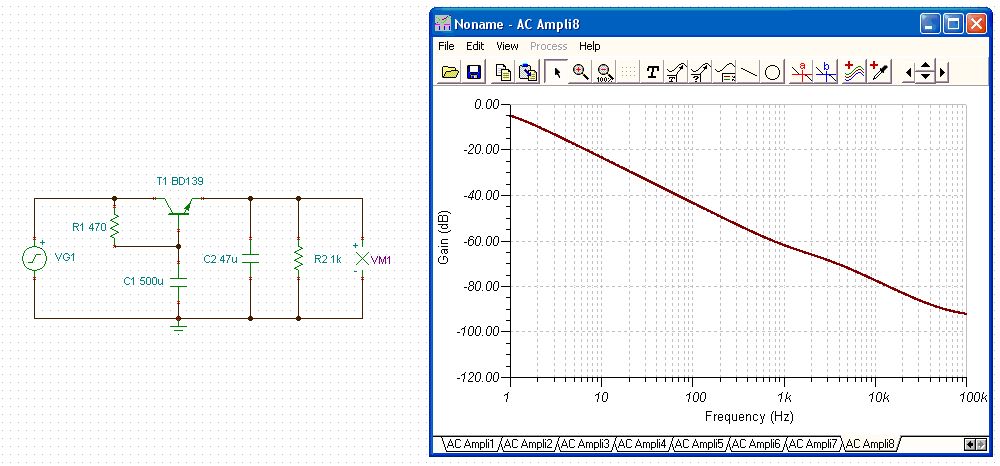The image size is (1000, 466).
Task: Click the ground symbol in the schematic
Action: pos(179,328)
